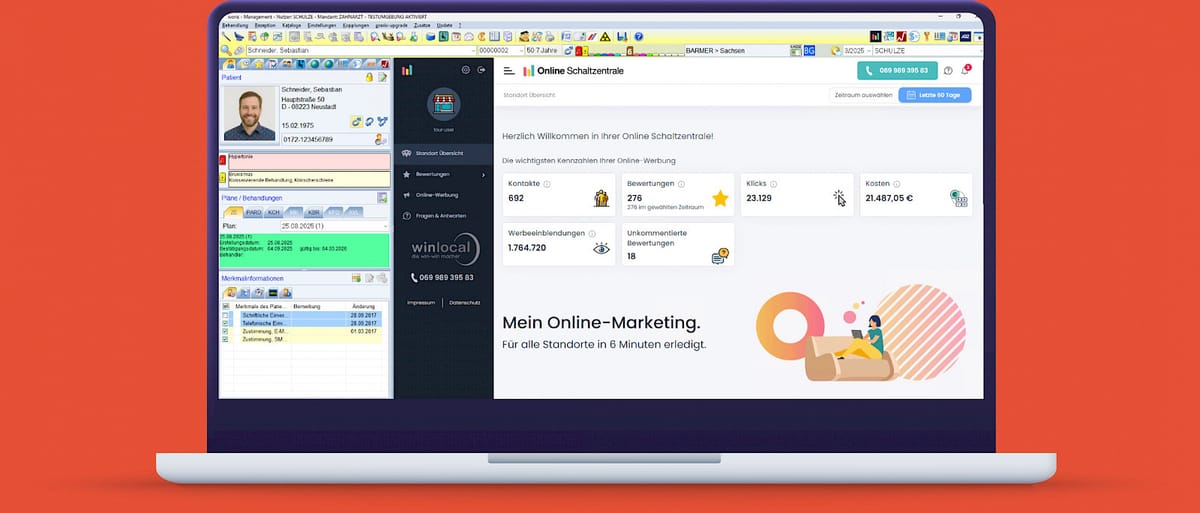Click the help circle icon in web header

pyautogui.click(x=948, y=71)
